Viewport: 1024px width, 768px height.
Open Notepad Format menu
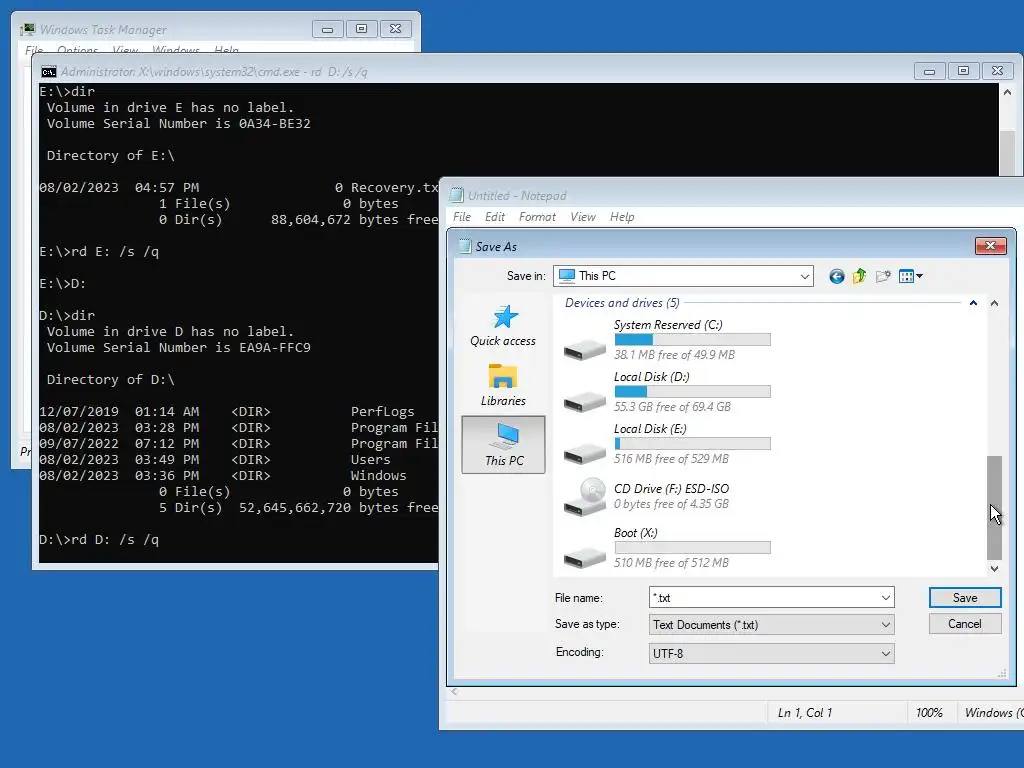click(537, 217)
